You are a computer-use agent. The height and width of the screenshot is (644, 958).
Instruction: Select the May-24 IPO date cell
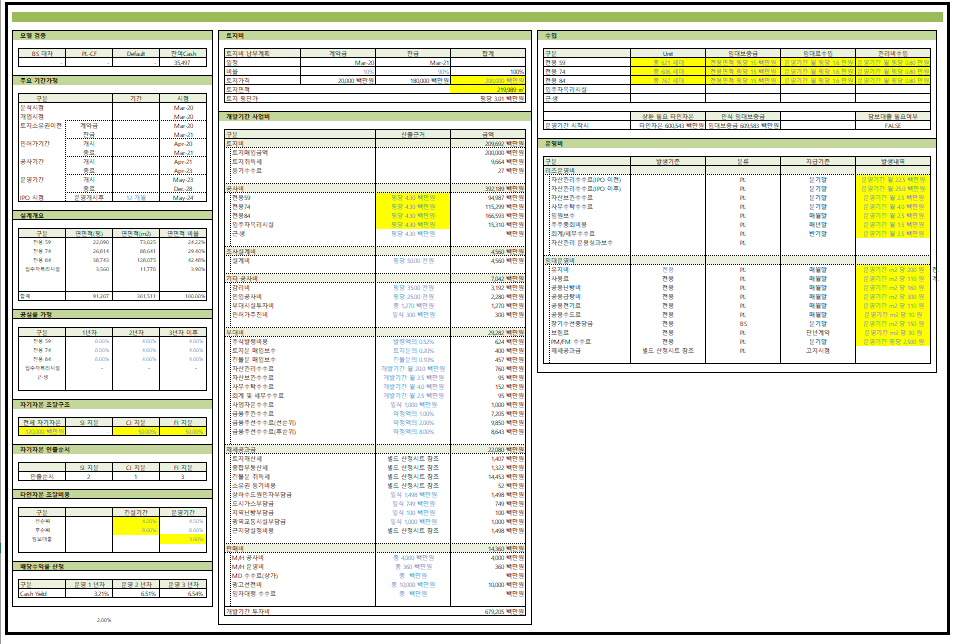[x=183, y=198]
